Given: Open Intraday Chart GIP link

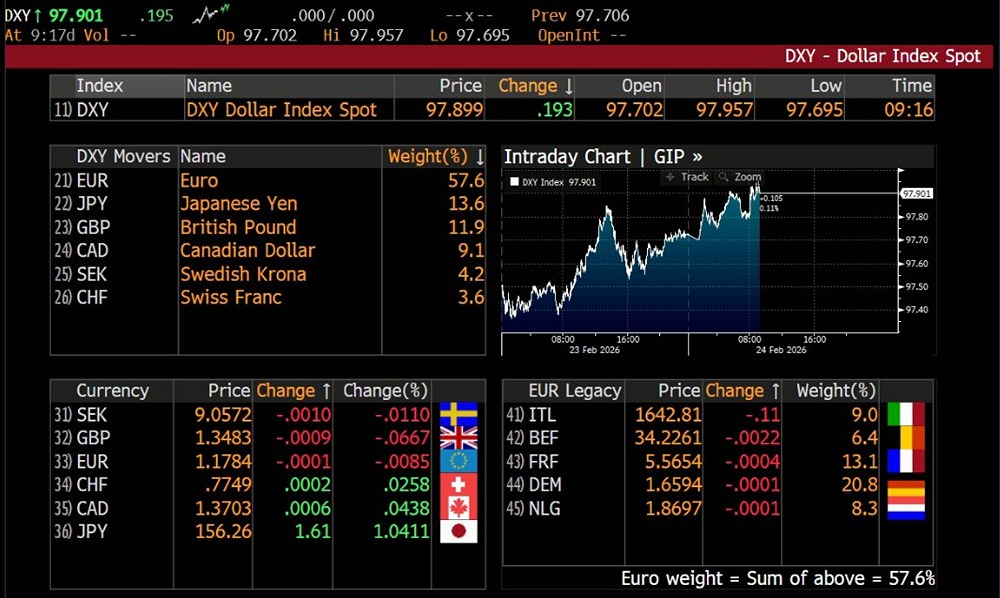Looking at the screenshot, I should coord(602,156).
